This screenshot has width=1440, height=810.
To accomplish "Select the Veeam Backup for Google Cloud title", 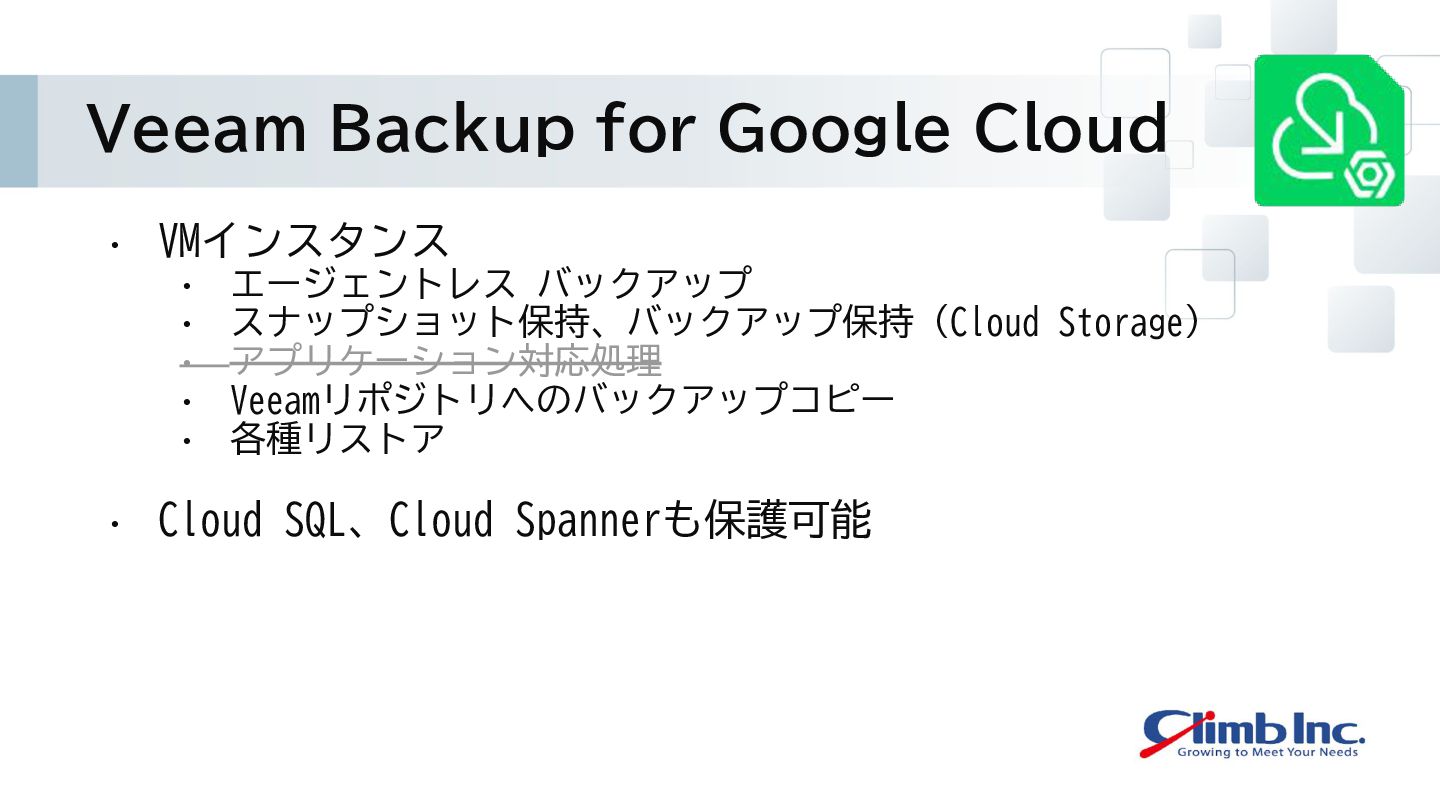I will coord(627,128).
